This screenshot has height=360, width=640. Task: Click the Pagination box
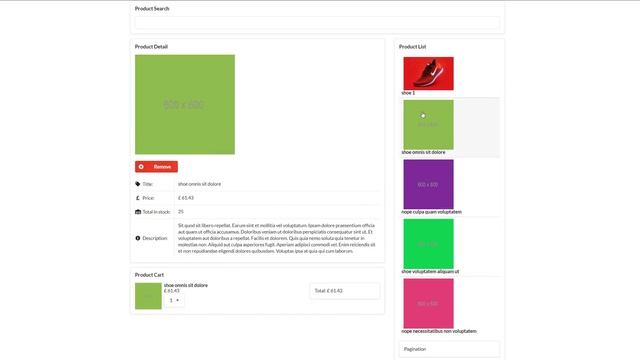(449, 349)
